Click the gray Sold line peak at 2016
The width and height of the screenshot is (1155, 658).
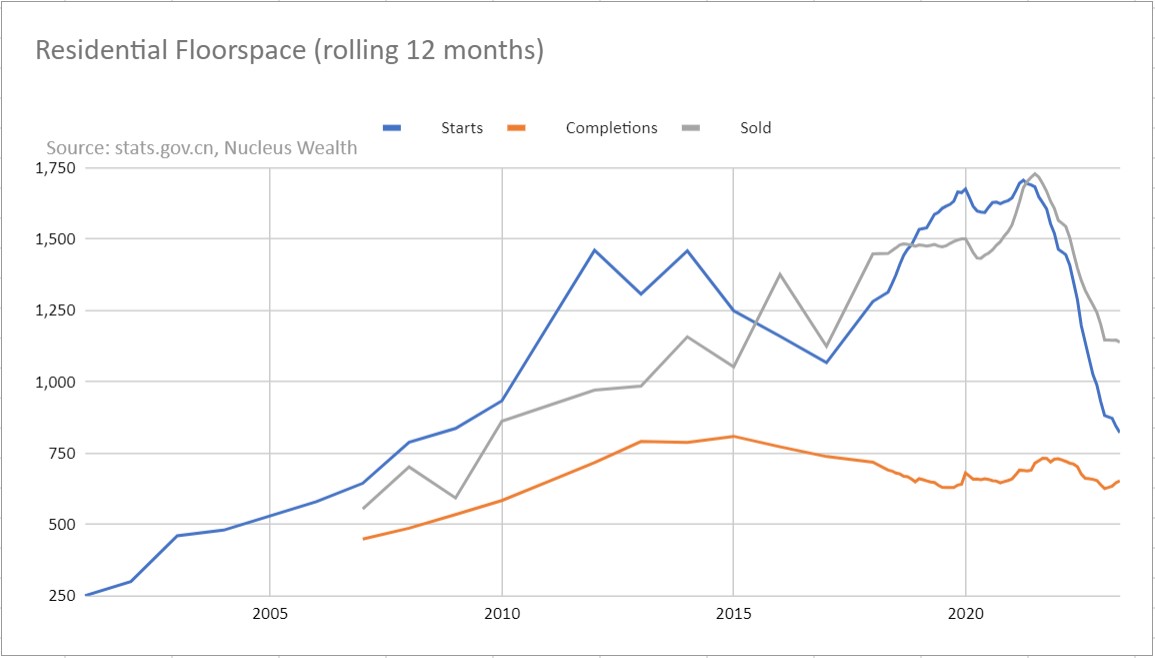(780, 273)
